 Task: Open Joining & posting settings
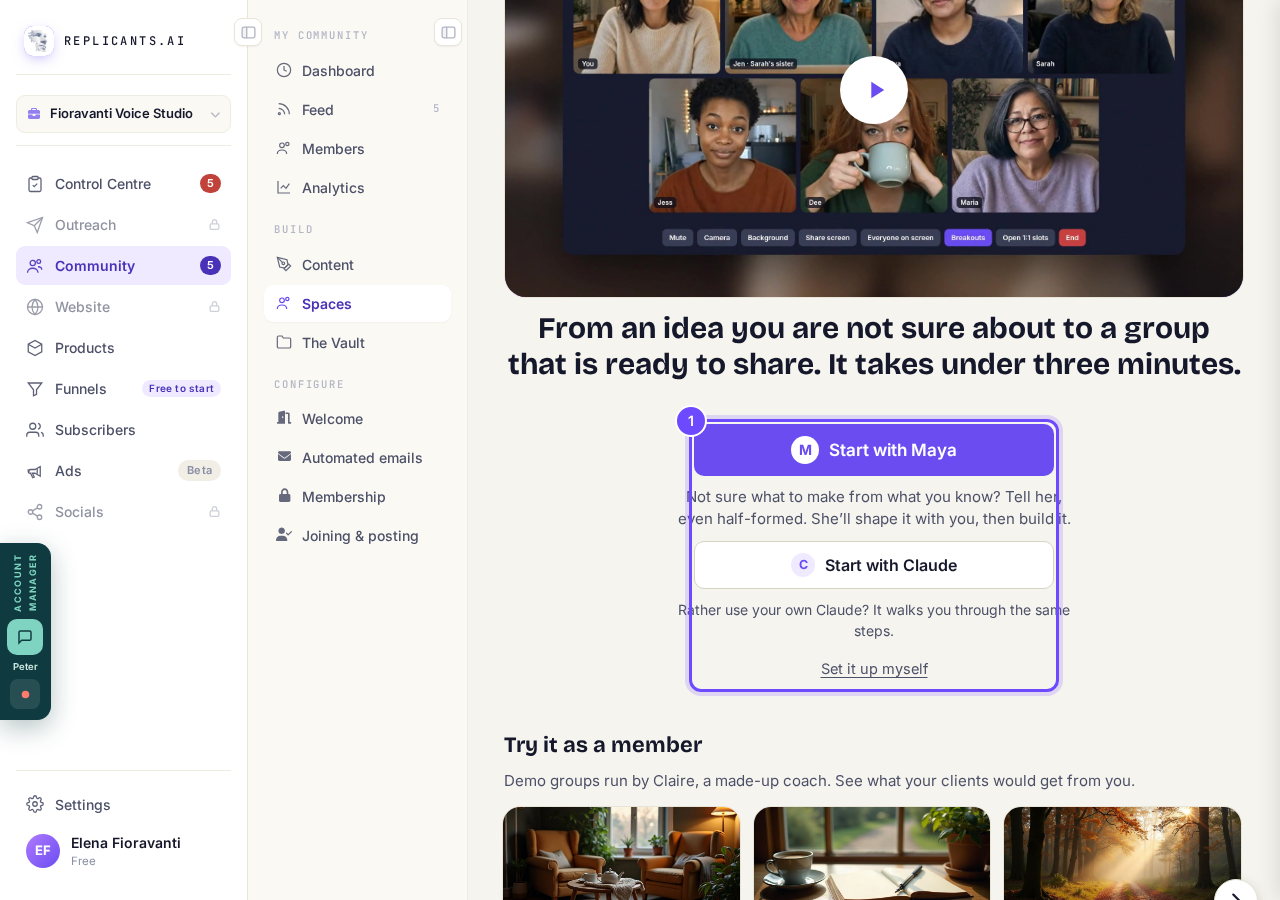[x=357, y=536]
